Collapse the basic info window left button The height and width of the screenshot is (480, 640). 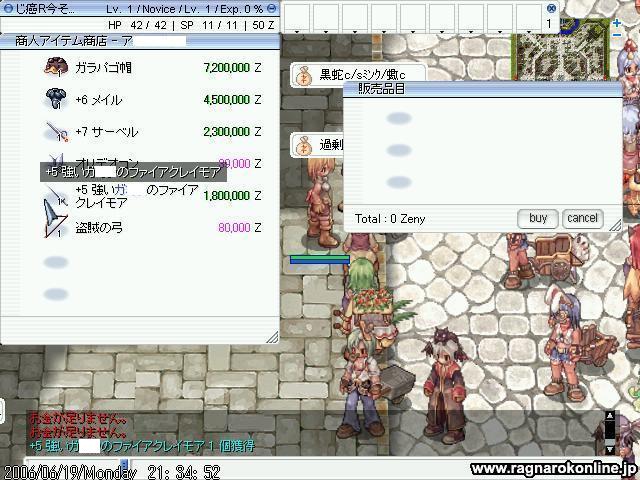point(8,9)
